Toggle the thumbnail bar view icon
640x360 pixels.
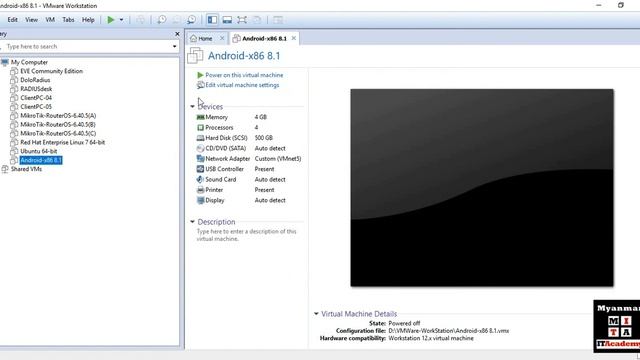[227, 20]
